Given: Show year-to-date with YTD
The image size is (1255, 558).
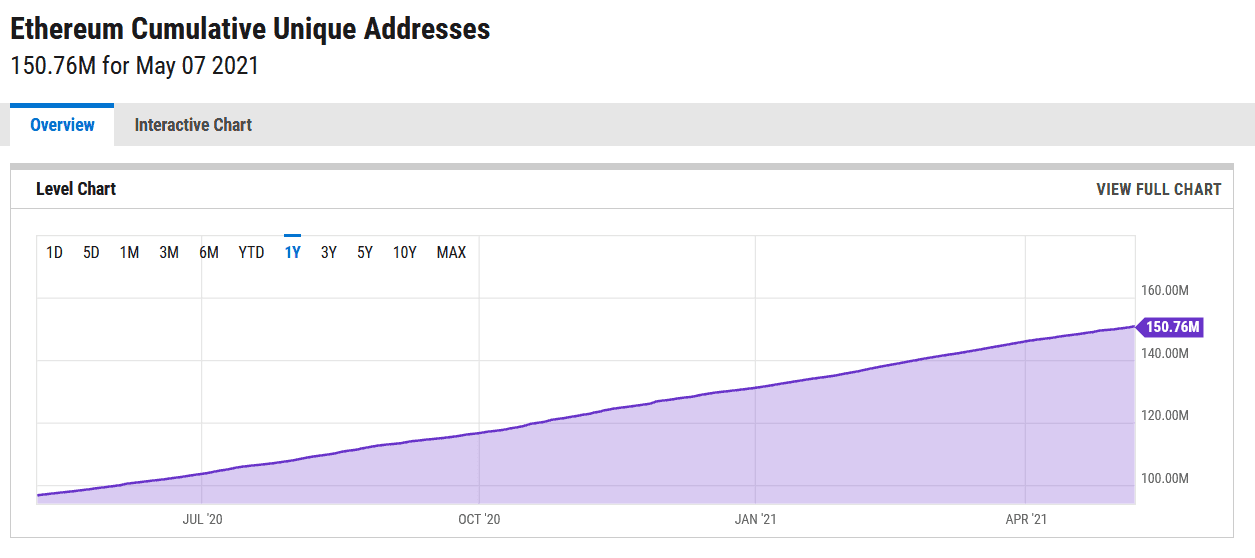Looking at the screenshot, I should point(251,252).
